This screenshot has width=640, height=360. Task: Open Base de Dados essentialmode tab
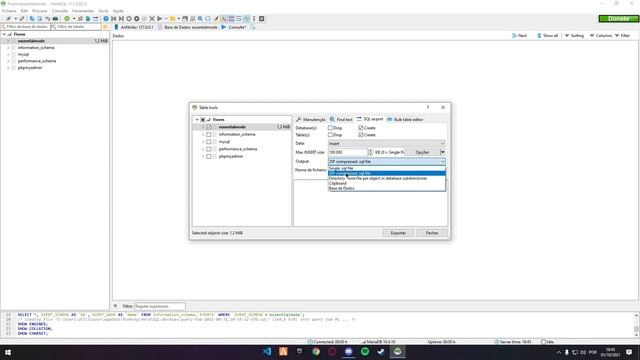tap(187, 27)
